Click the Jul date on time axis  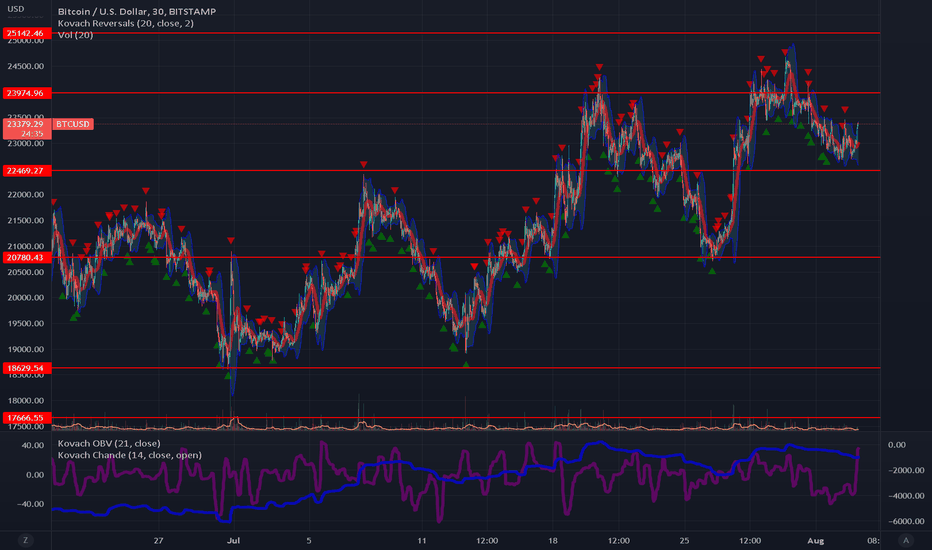tap(234, 540)
